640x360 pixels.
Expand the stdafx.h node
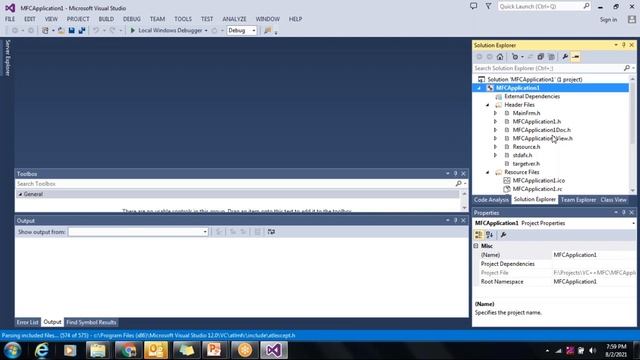point(495,155)
